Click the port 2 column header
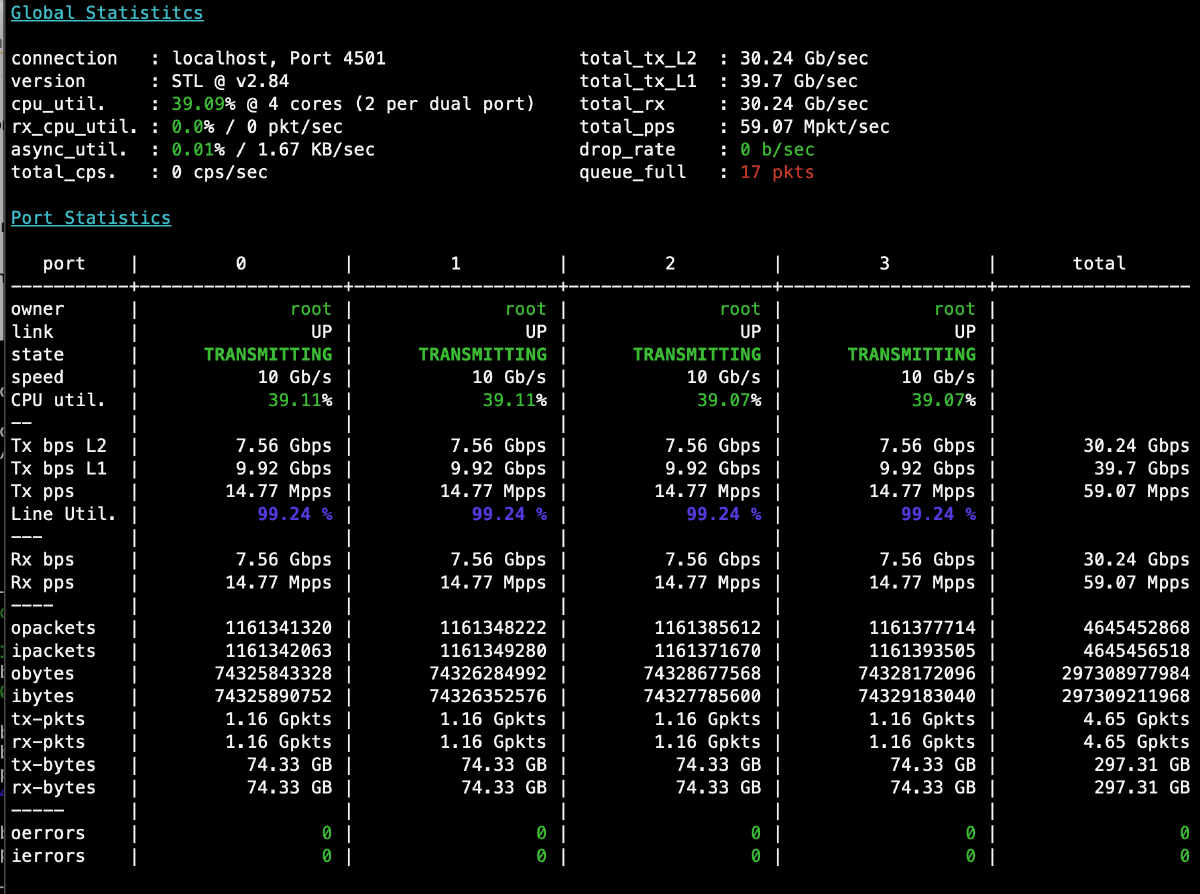1200x894 pixels. pyautogui.click(x=669, y=264)
